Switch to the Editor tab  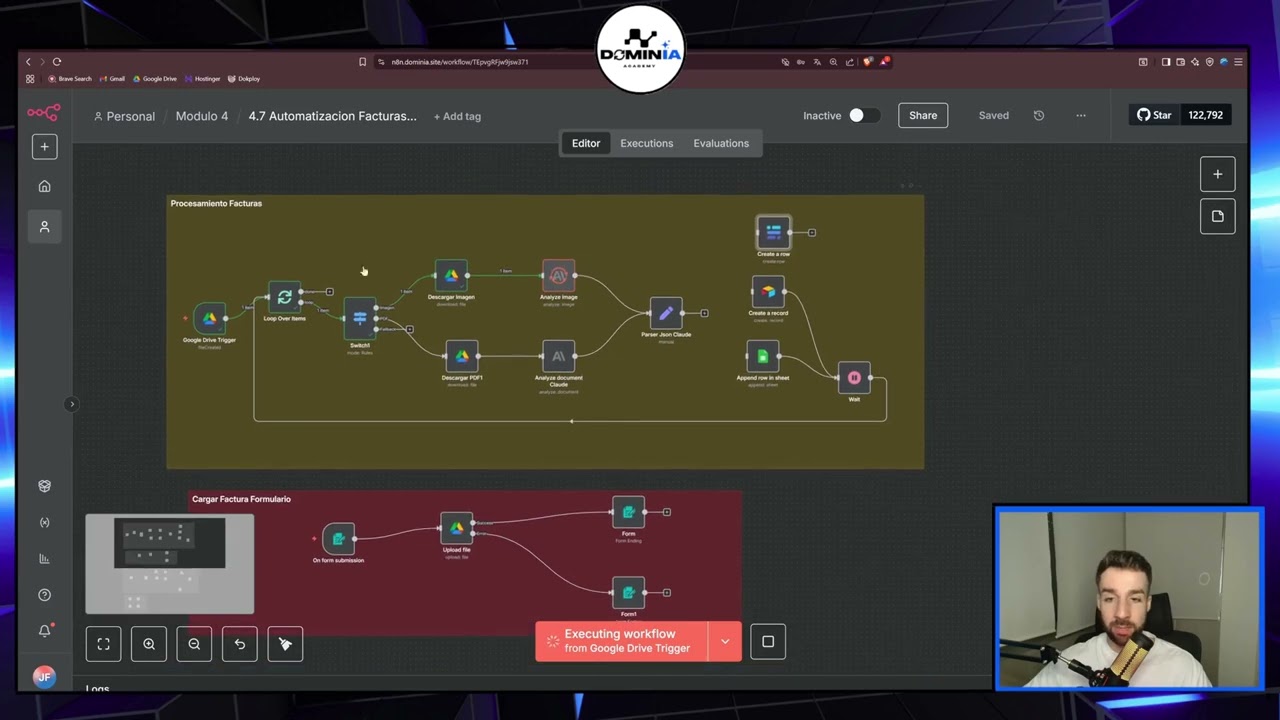pyautogui.click(x=586, y=143)
